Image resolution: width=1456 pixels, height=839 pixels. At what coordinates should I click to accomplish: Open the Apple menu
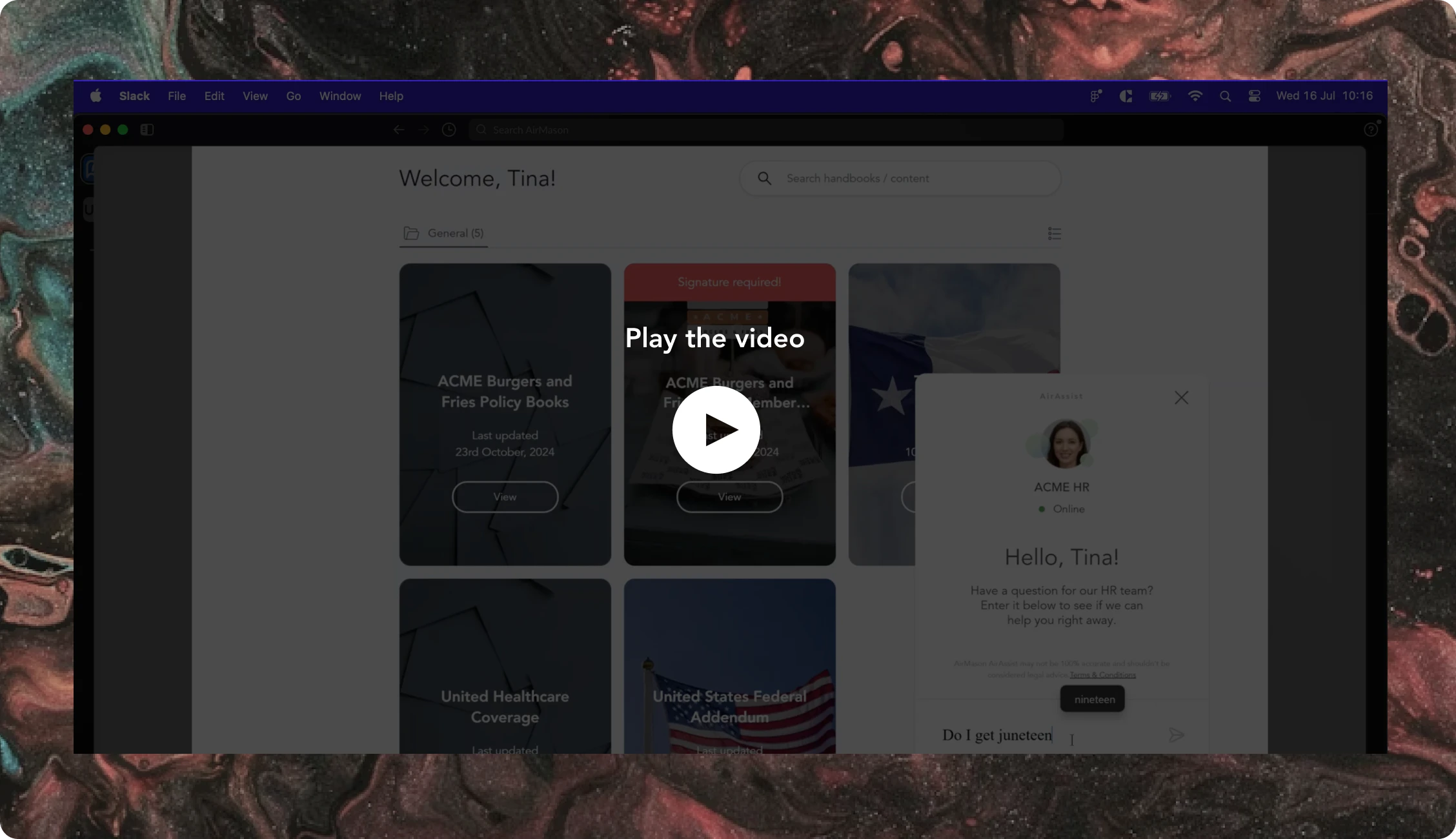[x=96, y=96]
